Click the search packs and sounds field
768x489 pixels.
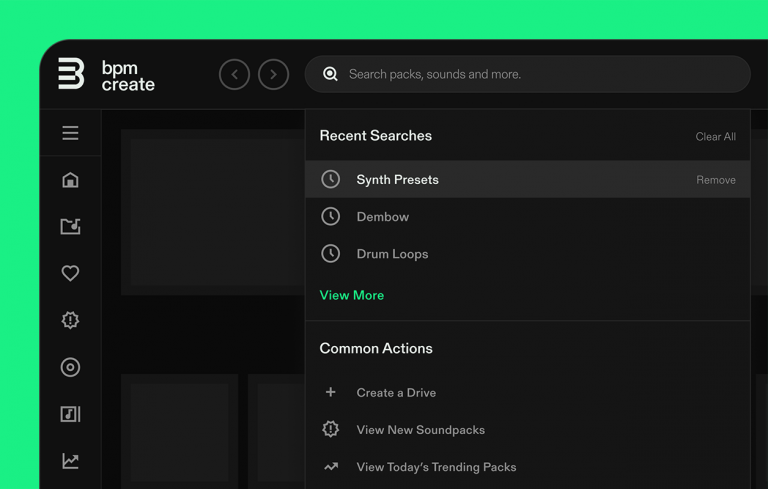540,74
